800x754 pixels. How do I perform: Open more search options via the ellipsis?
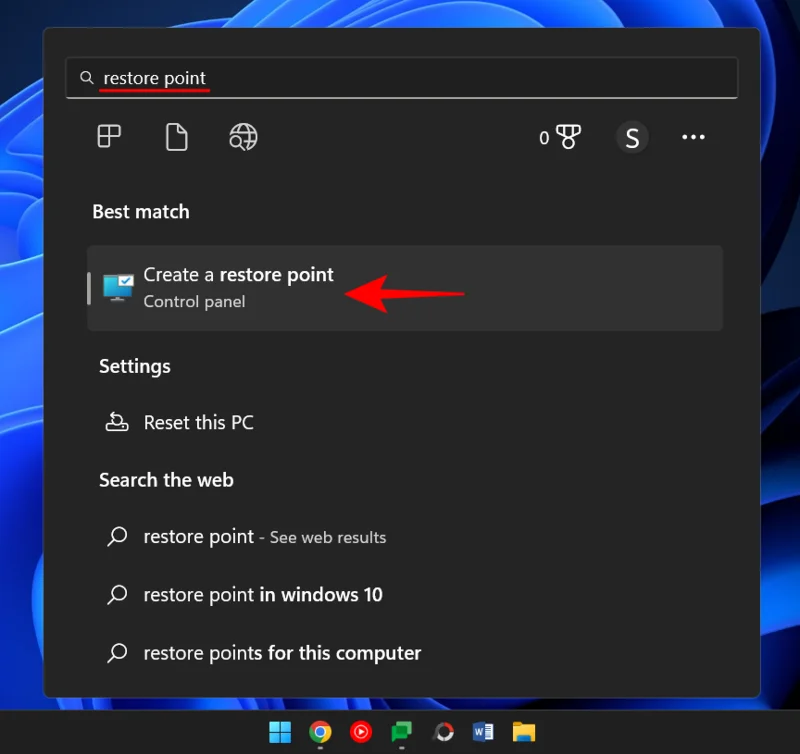[x=693, y=137]
